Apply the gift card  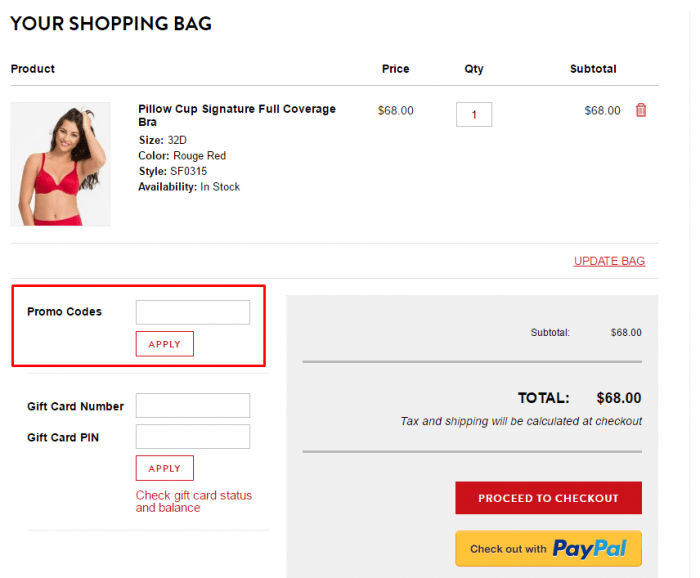(165, 468)
